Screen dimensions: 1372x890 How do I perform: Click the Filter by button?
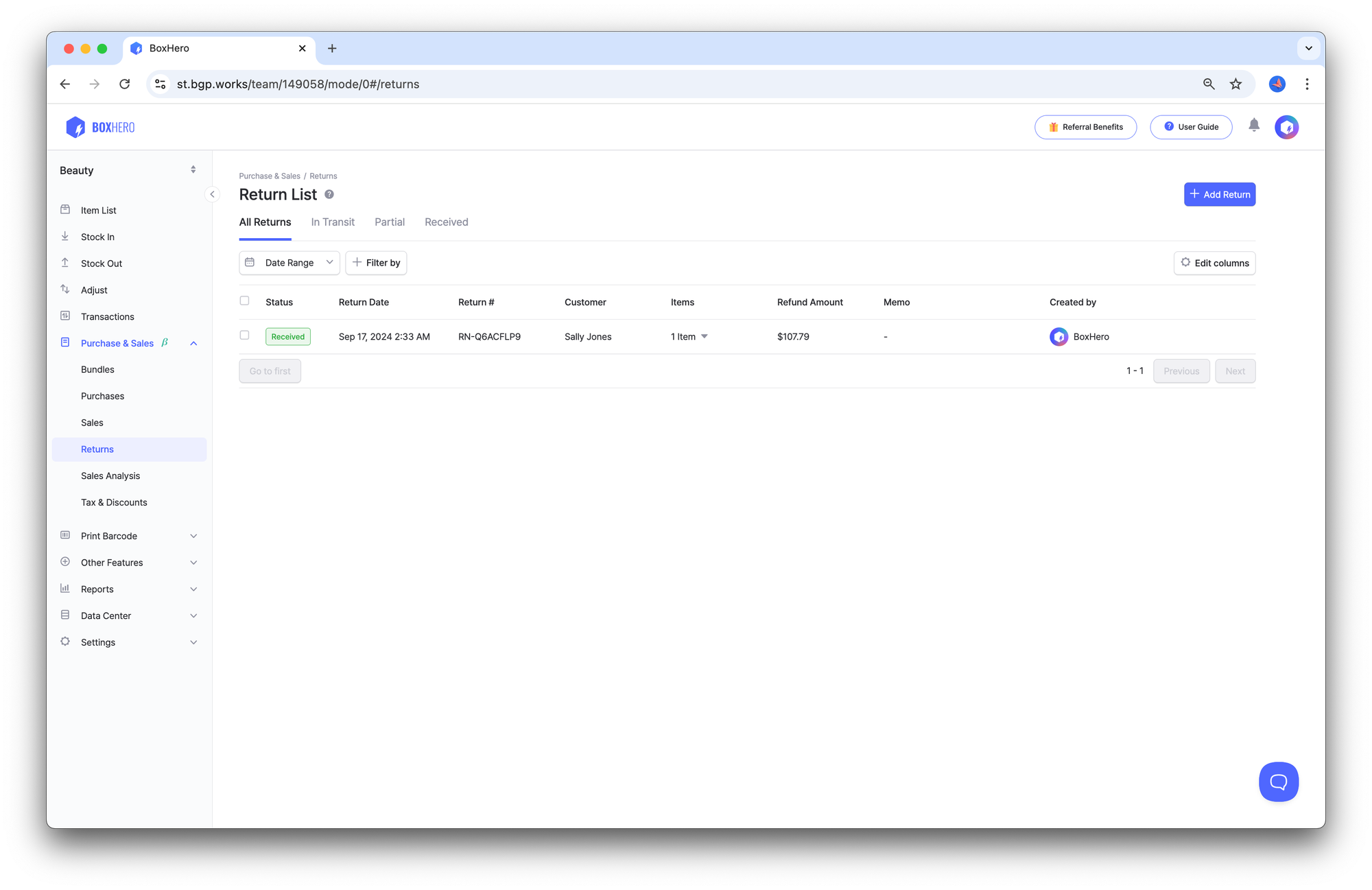tap(375, 262)
